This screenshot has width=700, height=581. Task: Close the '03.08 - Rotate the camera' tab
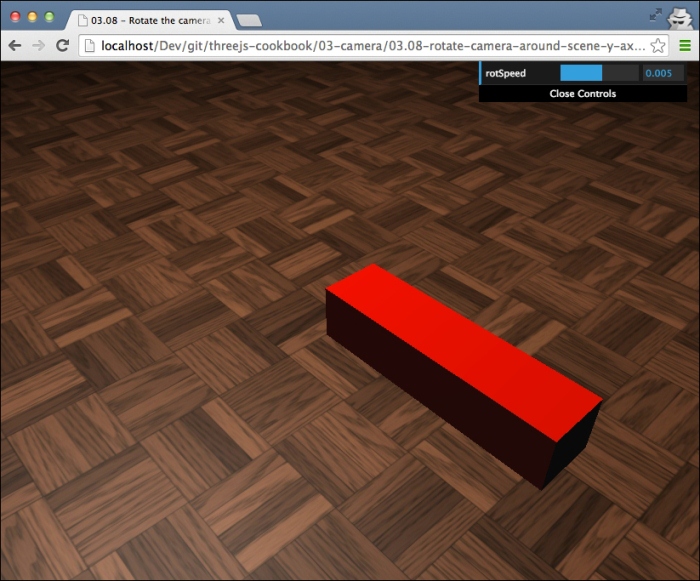(221, 21)
